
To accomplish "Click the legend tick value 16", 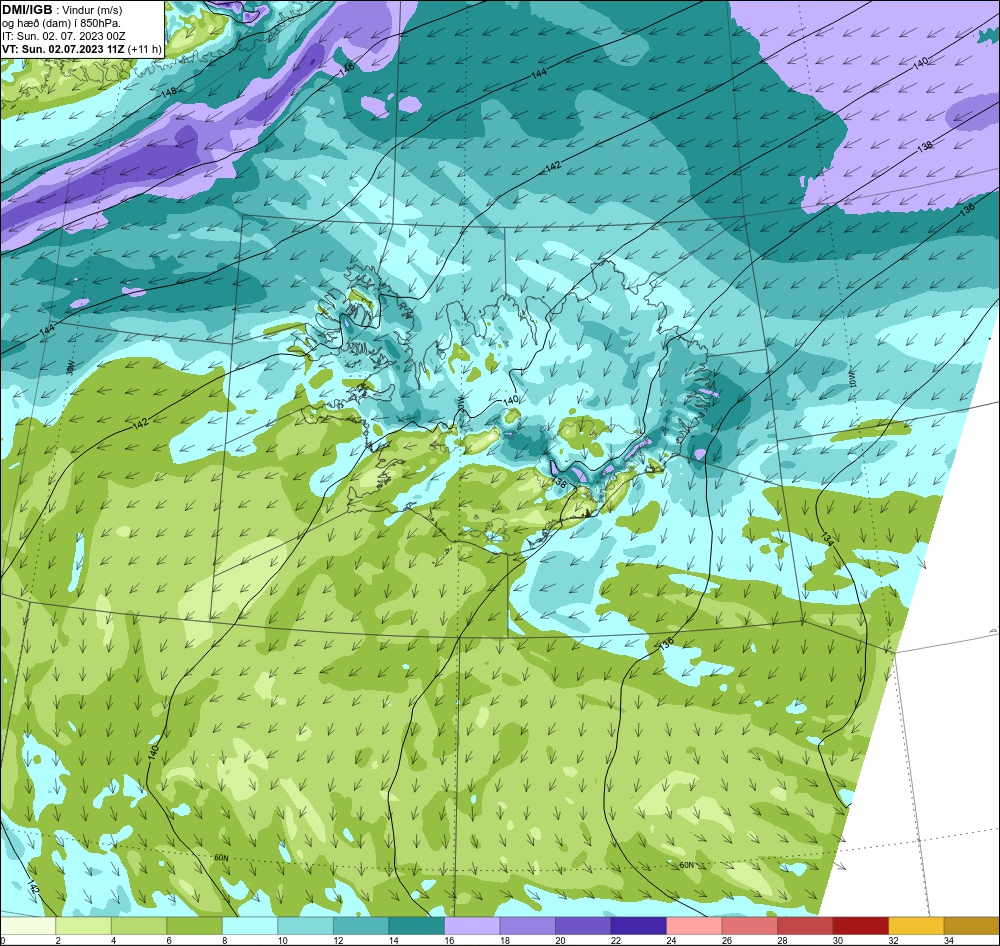I will click(449, 940).
